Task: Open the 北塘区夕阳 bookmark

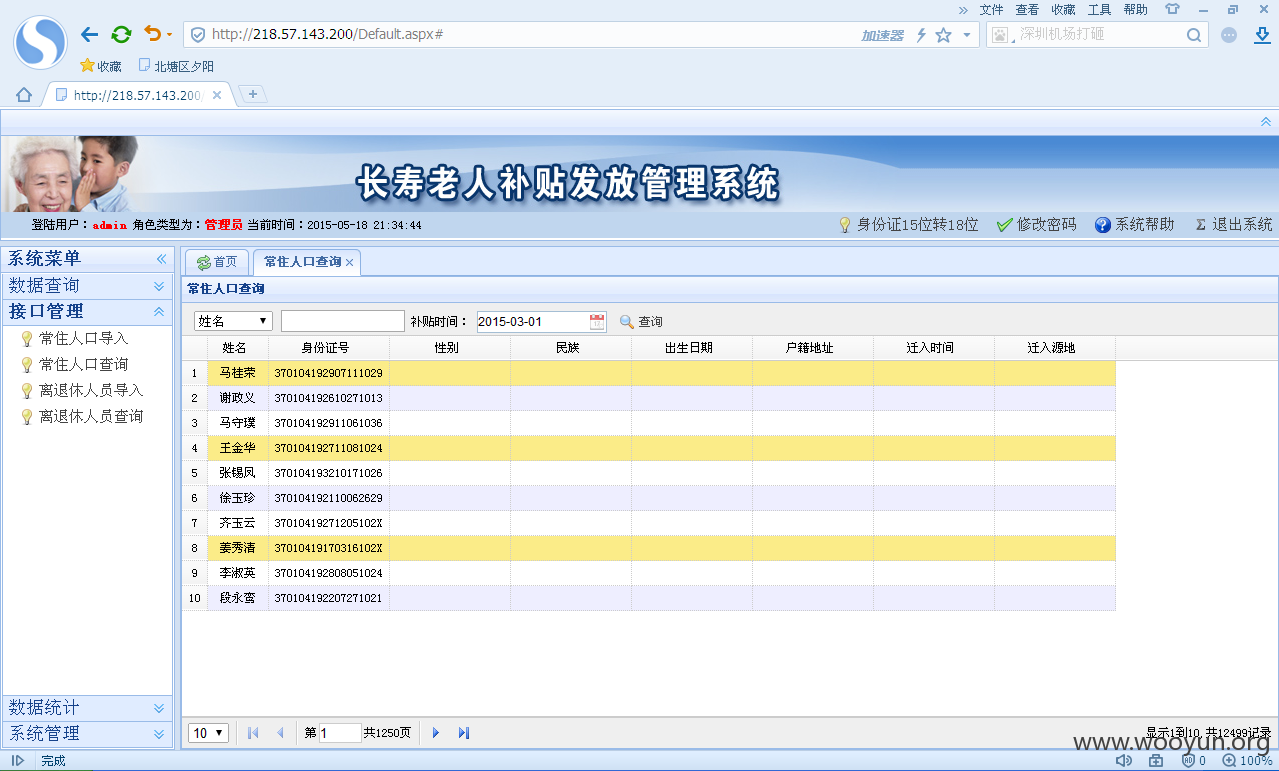Action: (176, 66)
